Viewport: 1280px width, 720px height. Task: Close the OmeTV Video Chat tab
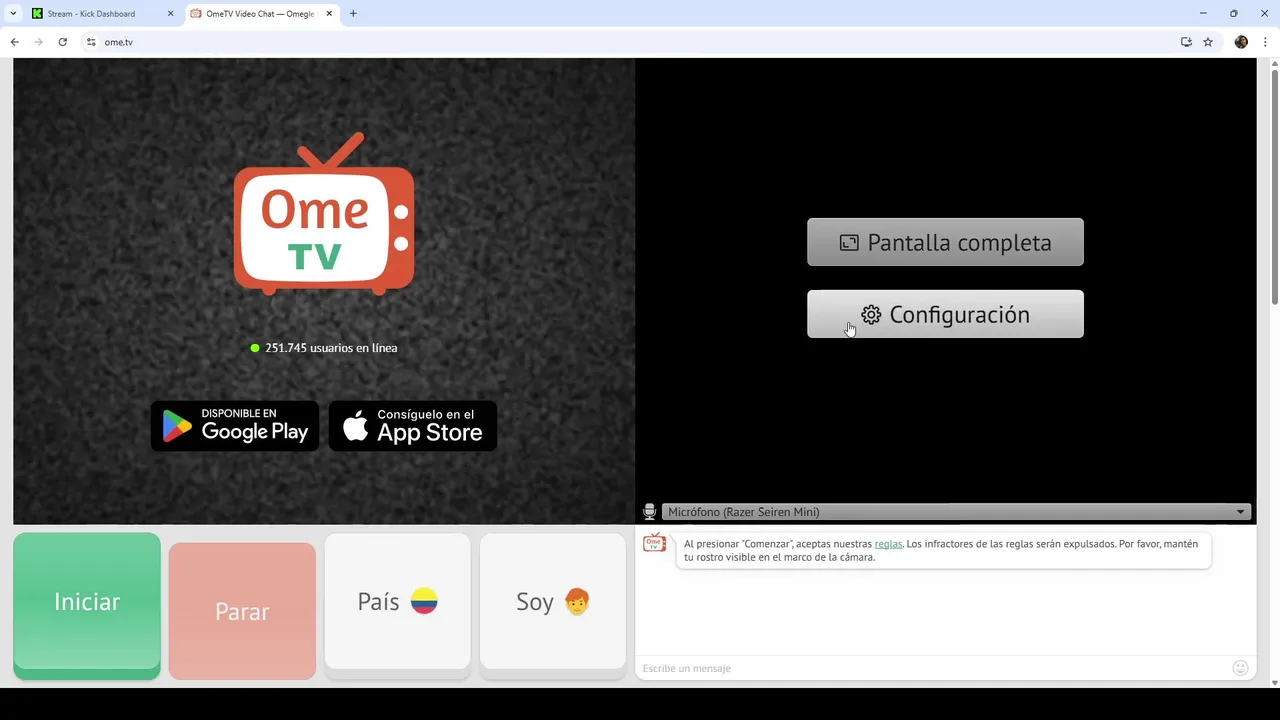(x=329, y=14)
